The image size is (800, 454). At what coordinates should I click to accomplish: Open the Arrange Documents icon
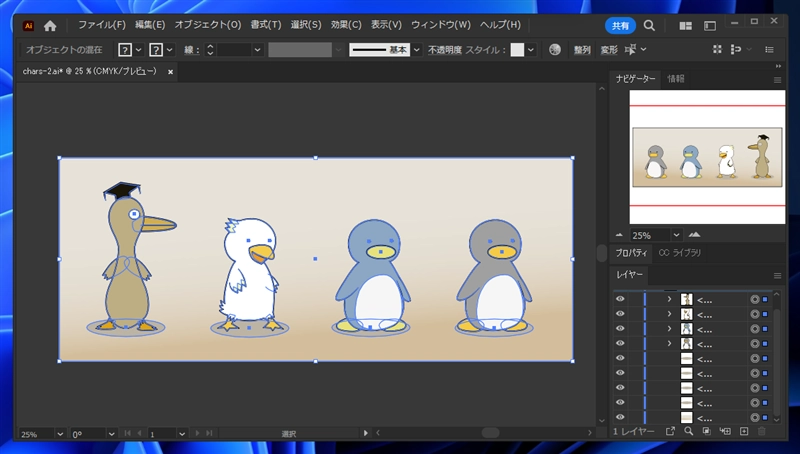[x=685, y=26]
